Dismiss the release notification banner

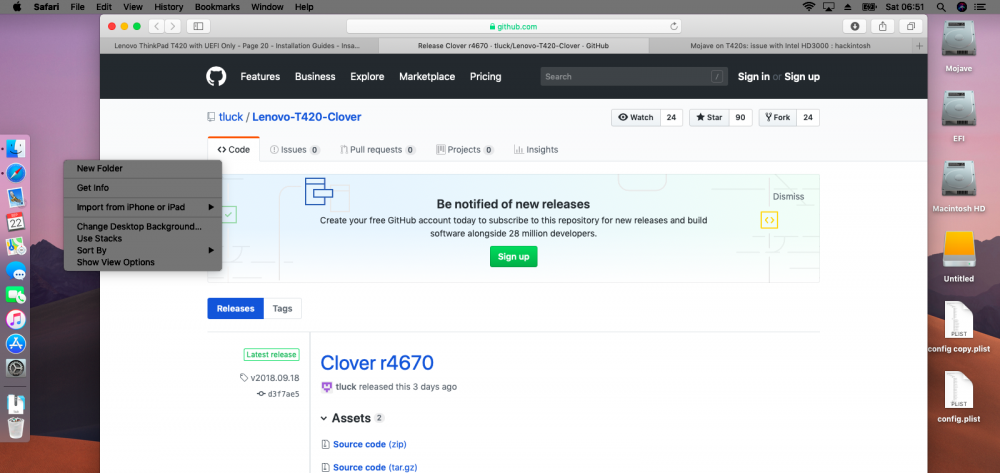coord(788,196)
